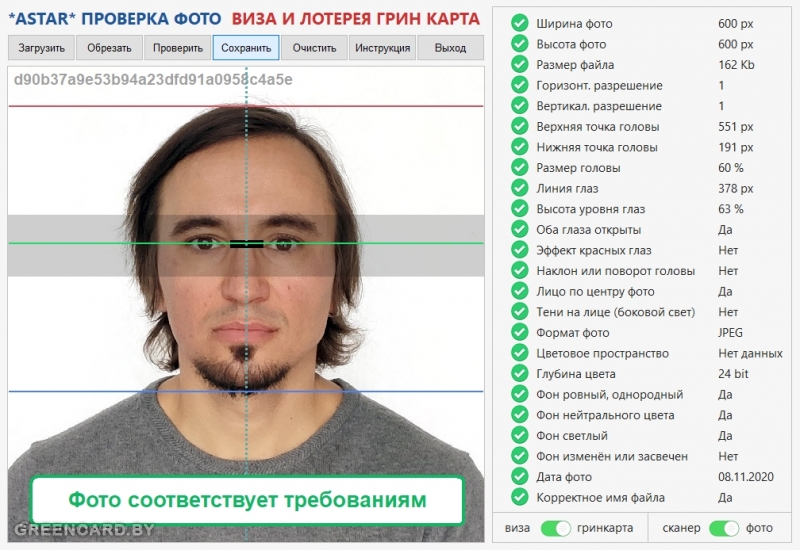Toggle the виза / гринкарта switch

[556, 528]
